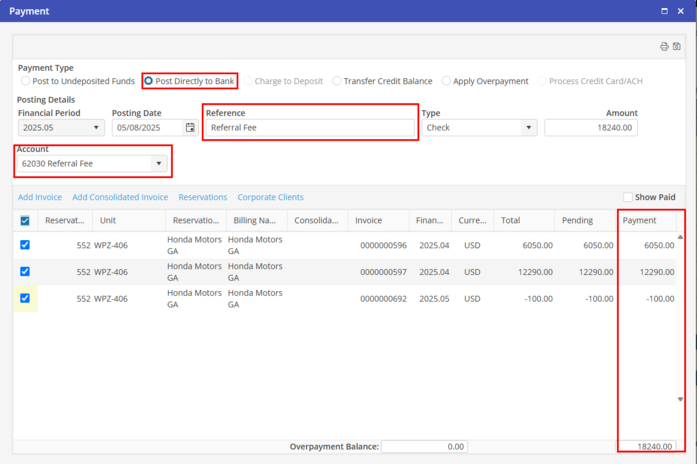Click the Reference text field
The width and height of the screenshot is (697, 464).
pyautogui.click(x=310, y=128)
